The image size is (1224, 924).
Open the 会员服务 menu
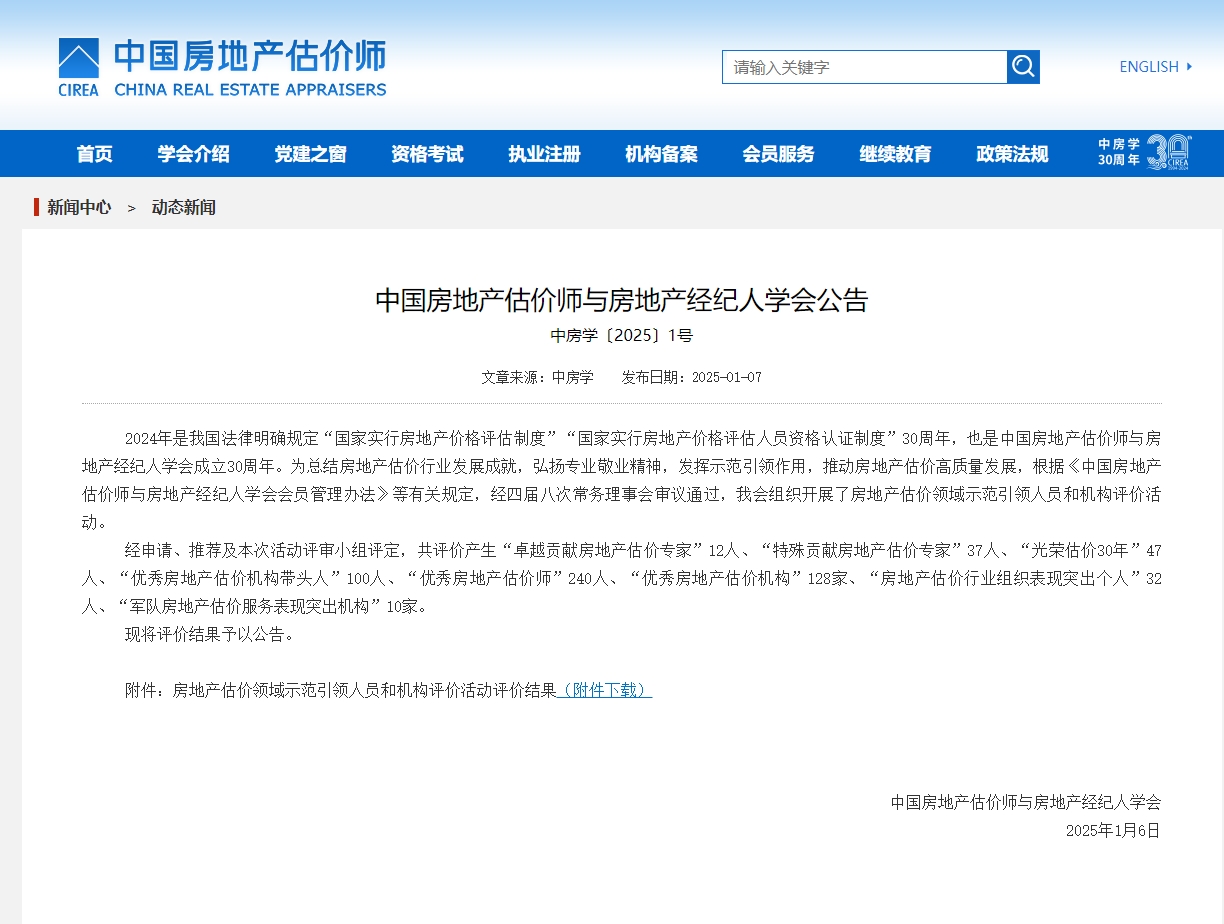coord(778,154)
